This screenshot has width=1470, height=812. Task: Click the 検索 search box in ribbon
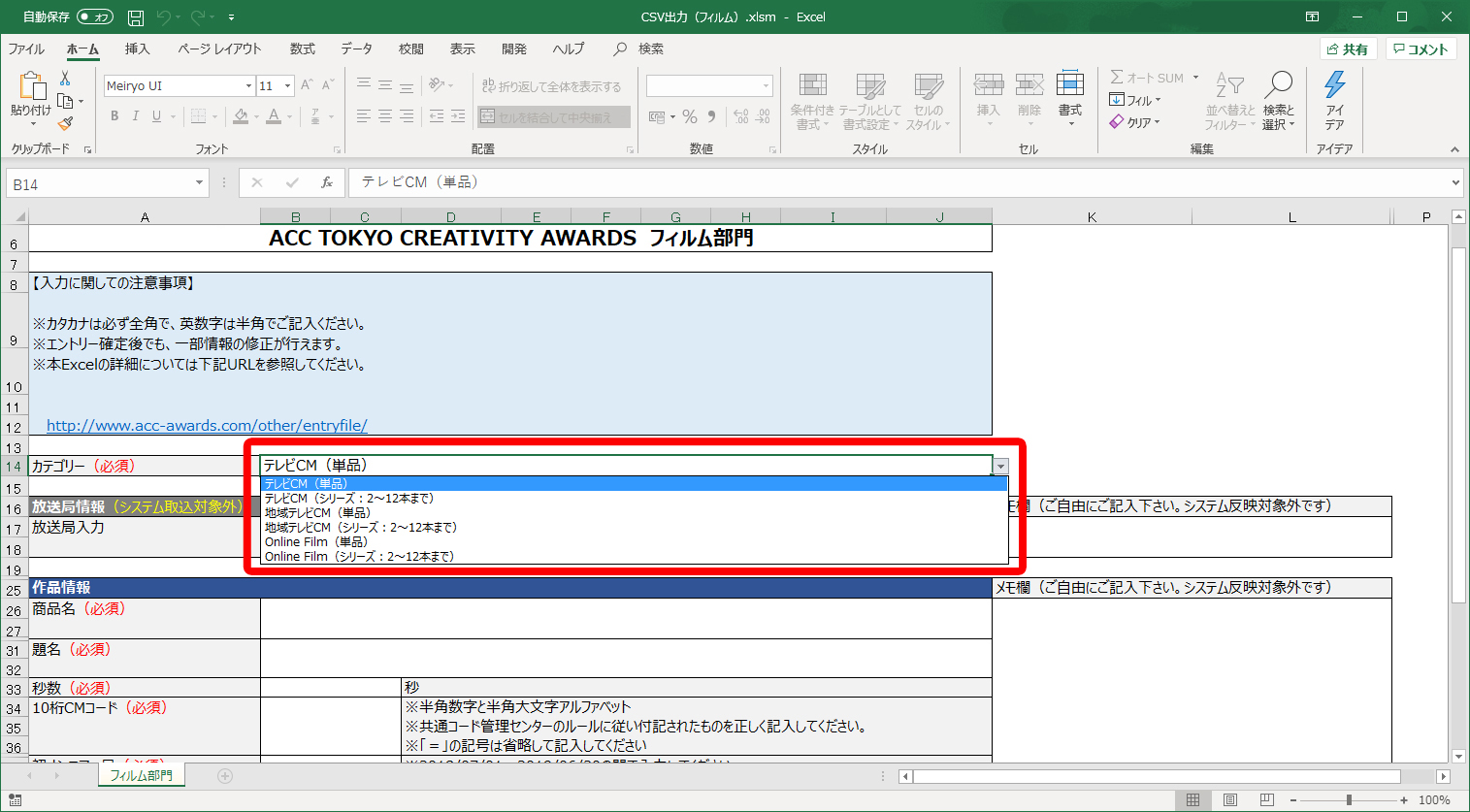coord(639,49)
